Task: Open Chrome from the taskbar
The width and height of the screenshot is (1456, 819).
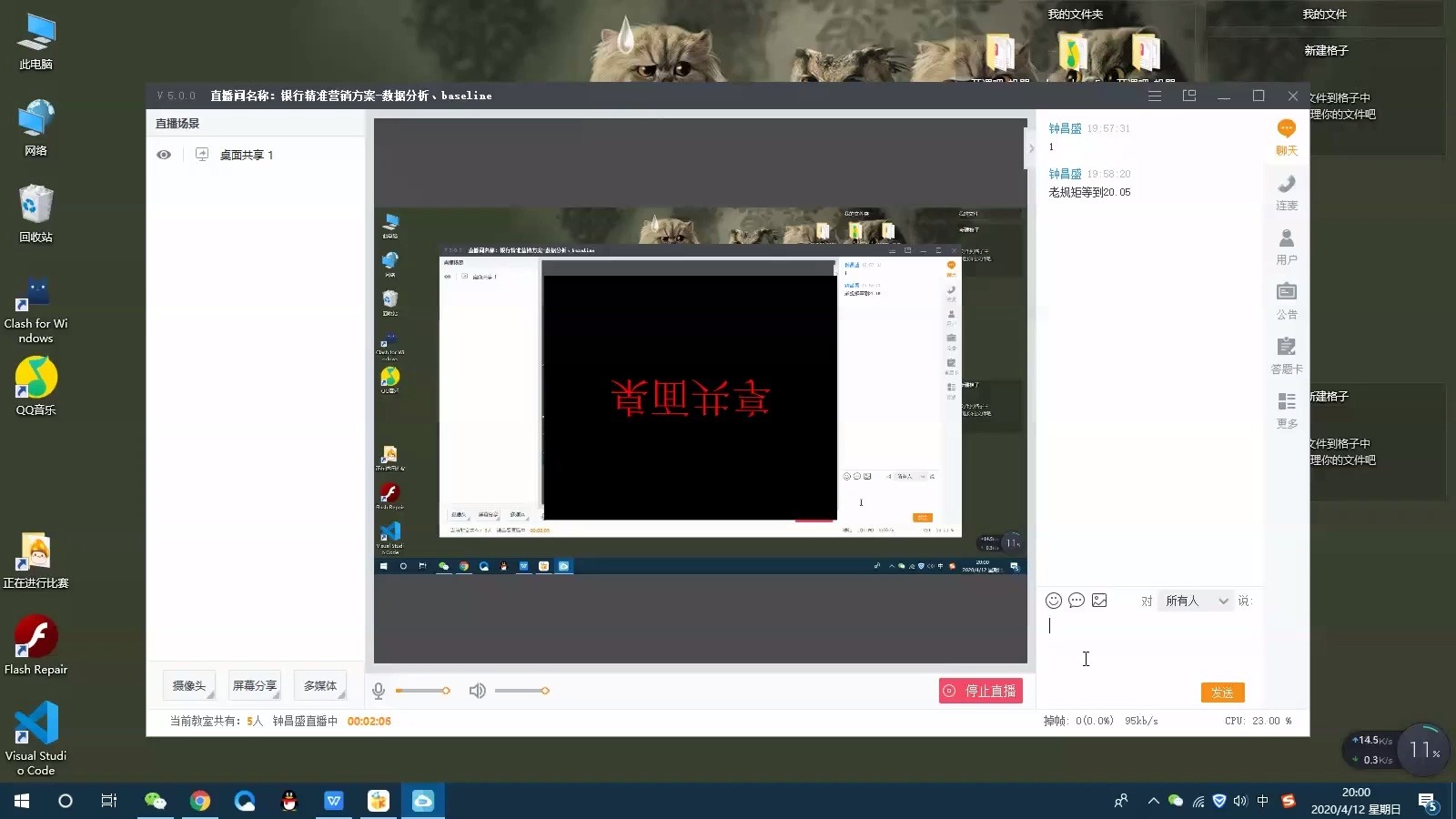Action: 200,801
